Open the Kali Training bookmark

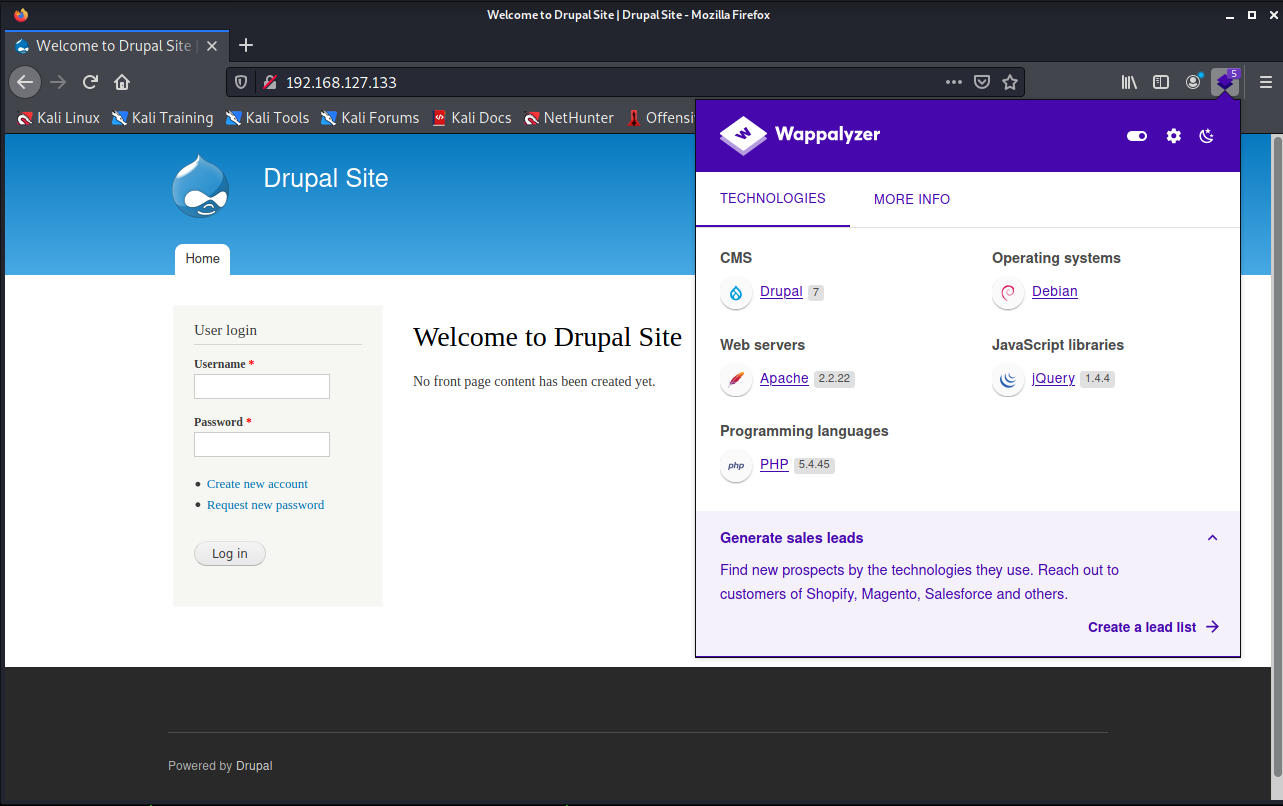(x=163, y=118)
